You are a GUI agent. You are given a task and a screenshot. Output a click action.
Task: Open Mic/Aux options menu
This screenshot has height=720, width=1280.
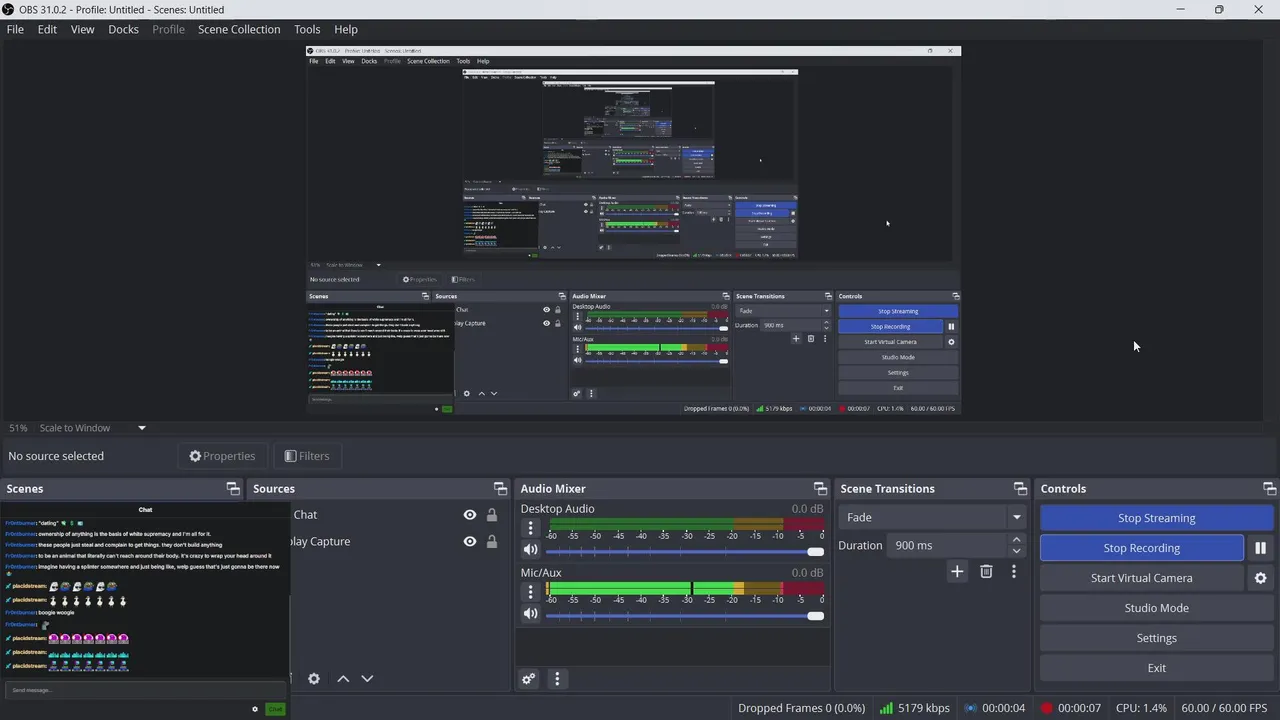pyautogui.click(x=531, y=592)
